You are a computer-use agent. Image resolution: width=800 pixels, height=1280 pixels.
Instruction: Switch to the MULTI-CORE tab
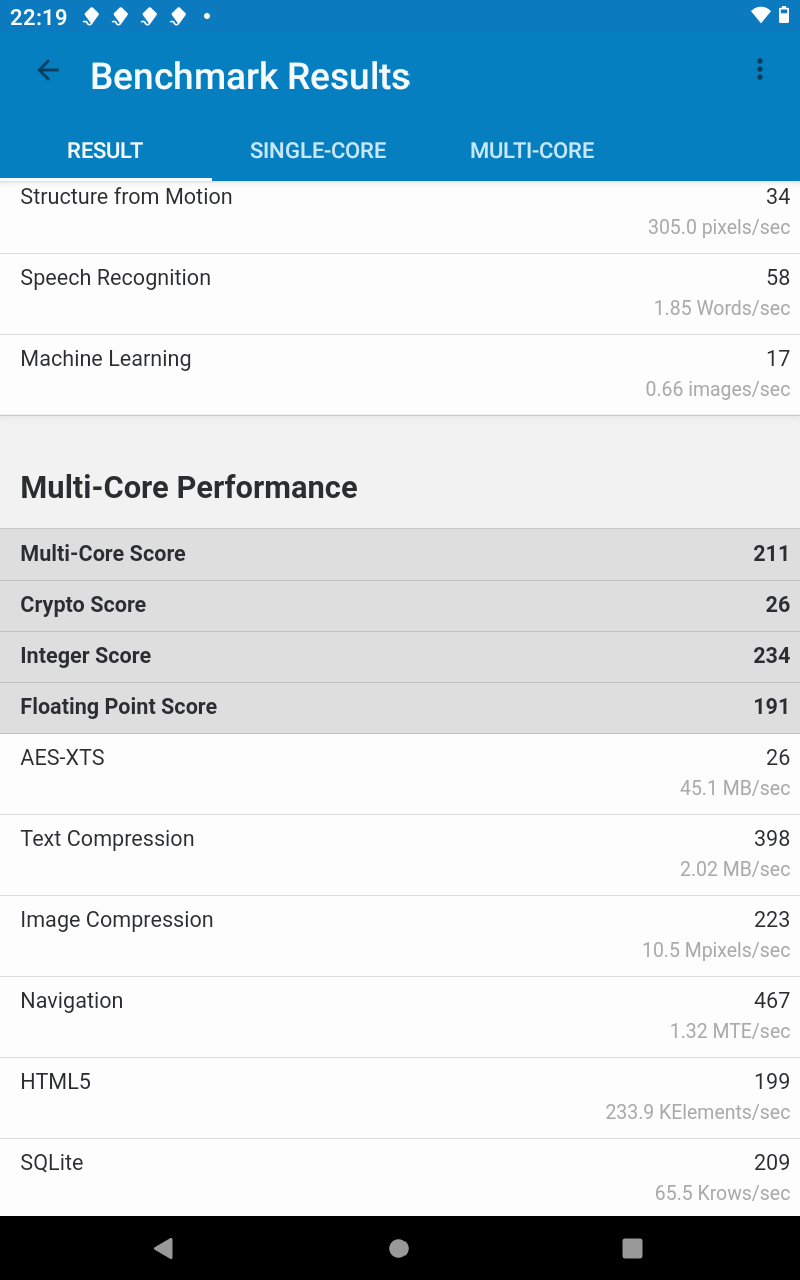[x=532, y=151]
